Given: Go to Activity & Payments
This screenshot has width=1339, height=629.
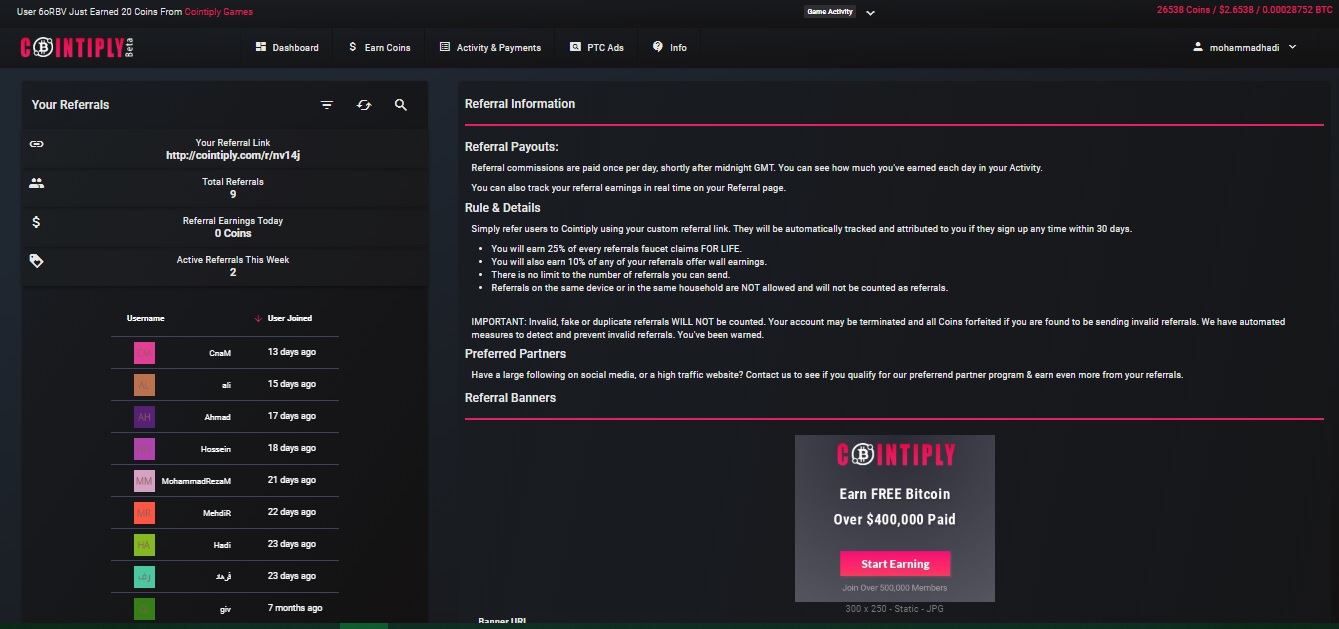Looking at the screenshot, I should pos(490,47).
